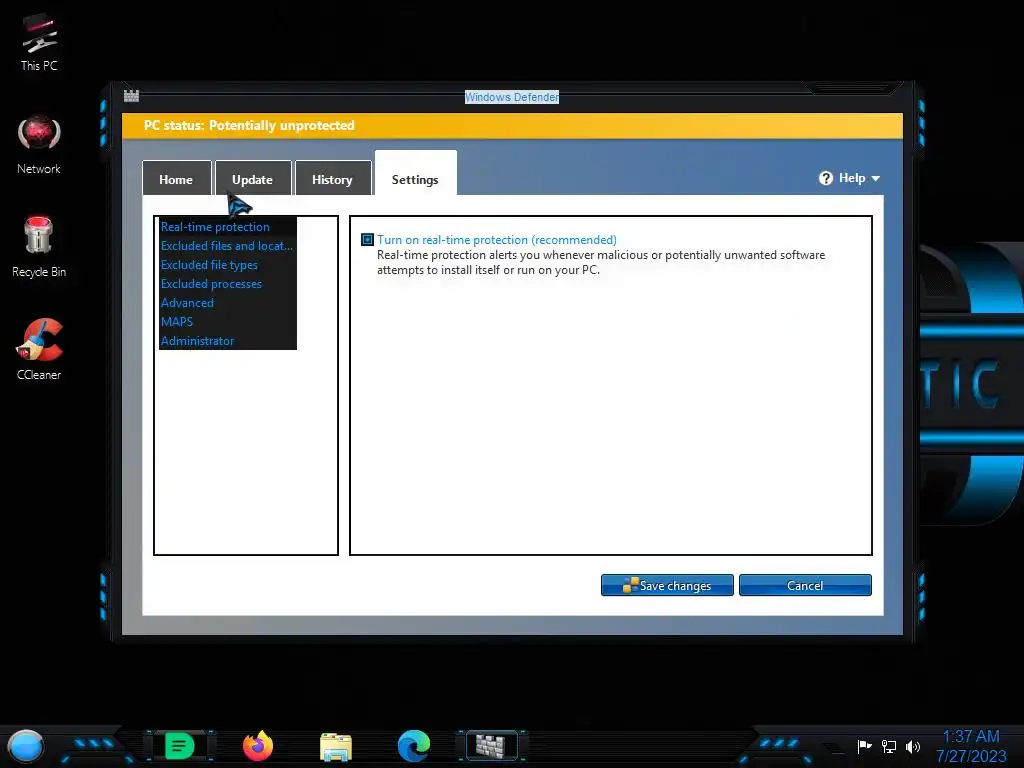This screenshot has width=1024, height=768.
Task: Open the network tray icon
Action: coord(889,746)
